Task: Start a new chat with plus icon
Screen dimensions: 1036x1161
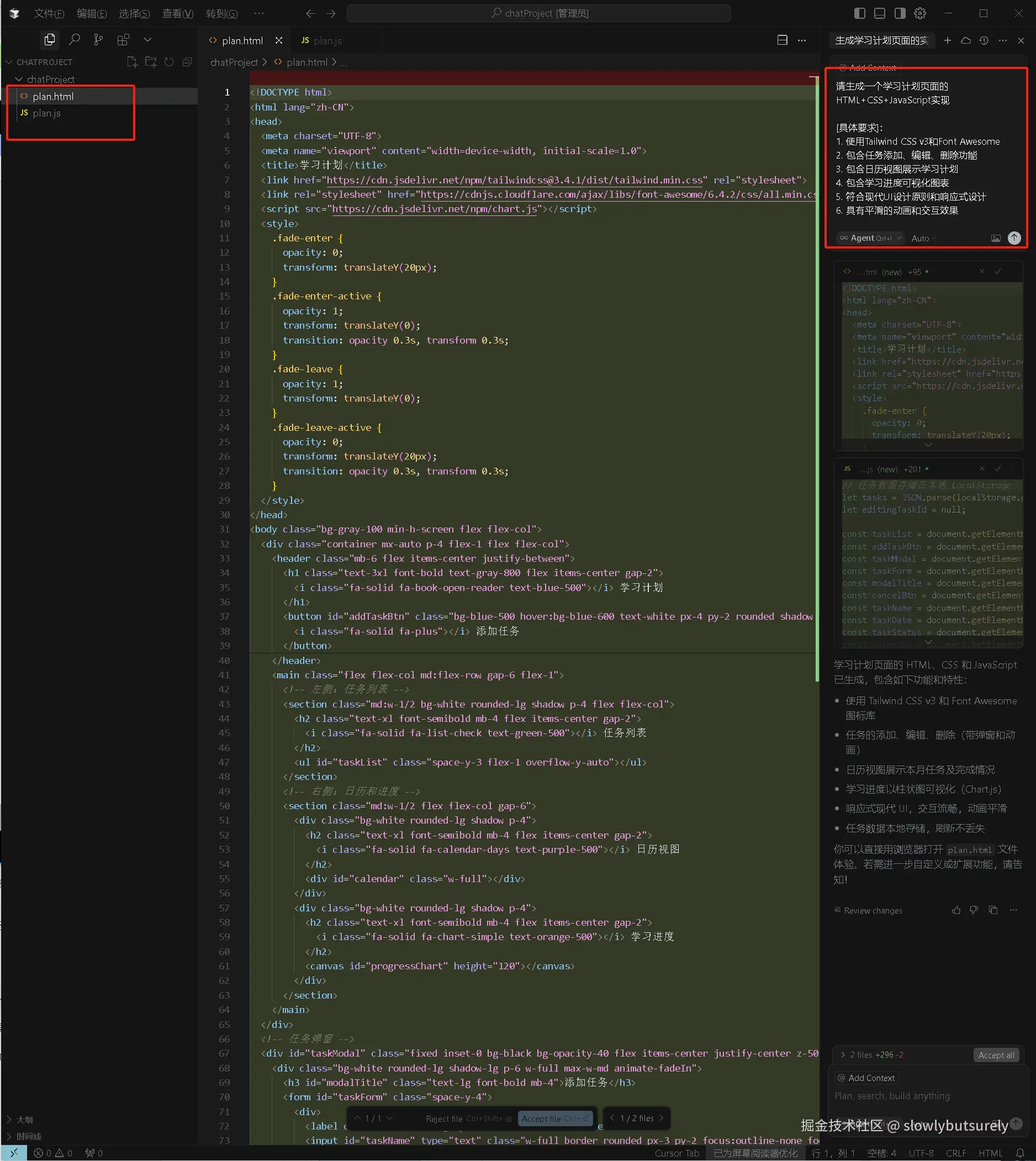Action: 947,40
